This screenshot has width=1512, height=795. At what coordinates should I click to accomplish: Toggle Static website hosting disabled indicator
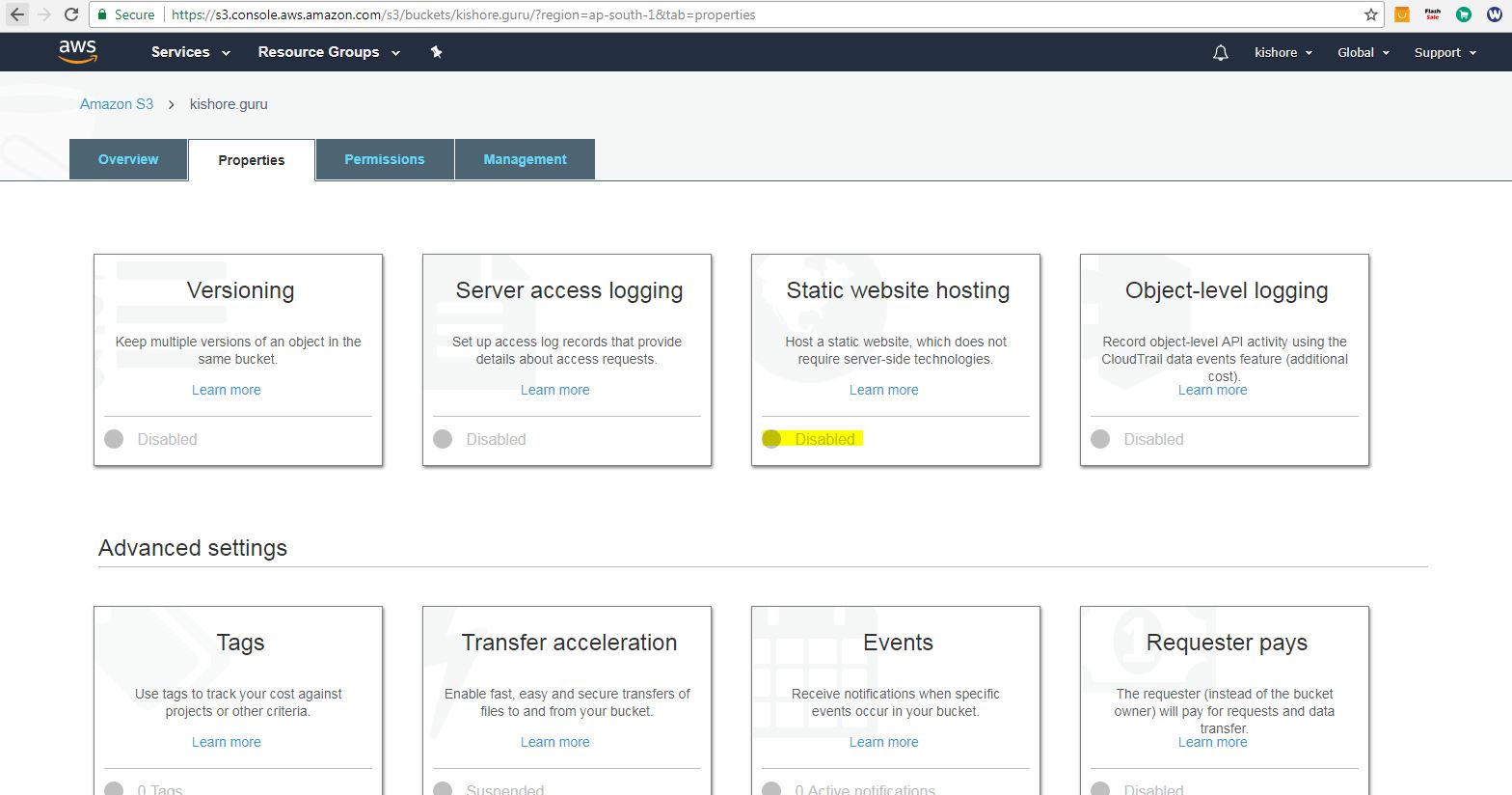click(x=771, y=439)
